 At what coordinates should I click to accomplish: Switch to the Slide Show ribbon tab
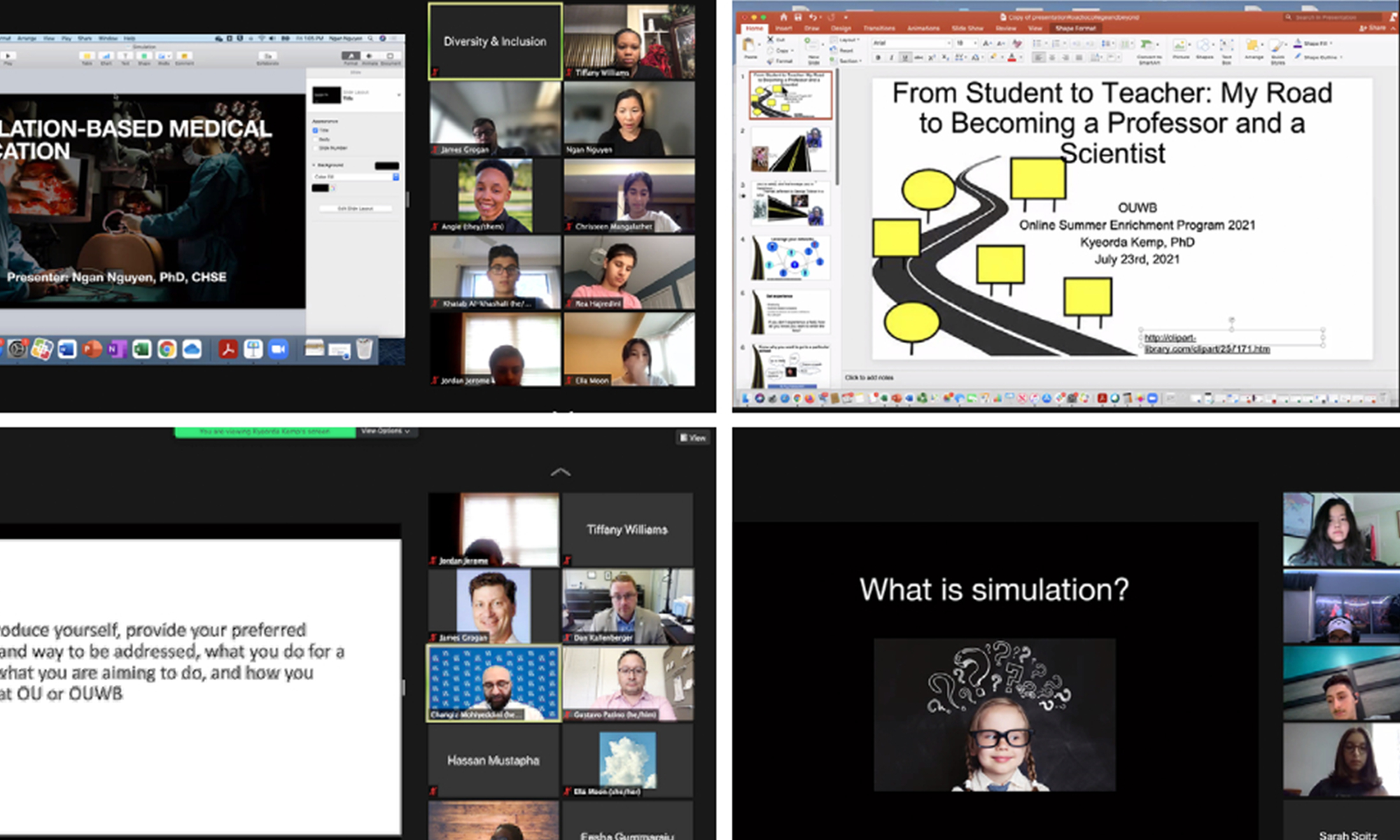(967, 29)
